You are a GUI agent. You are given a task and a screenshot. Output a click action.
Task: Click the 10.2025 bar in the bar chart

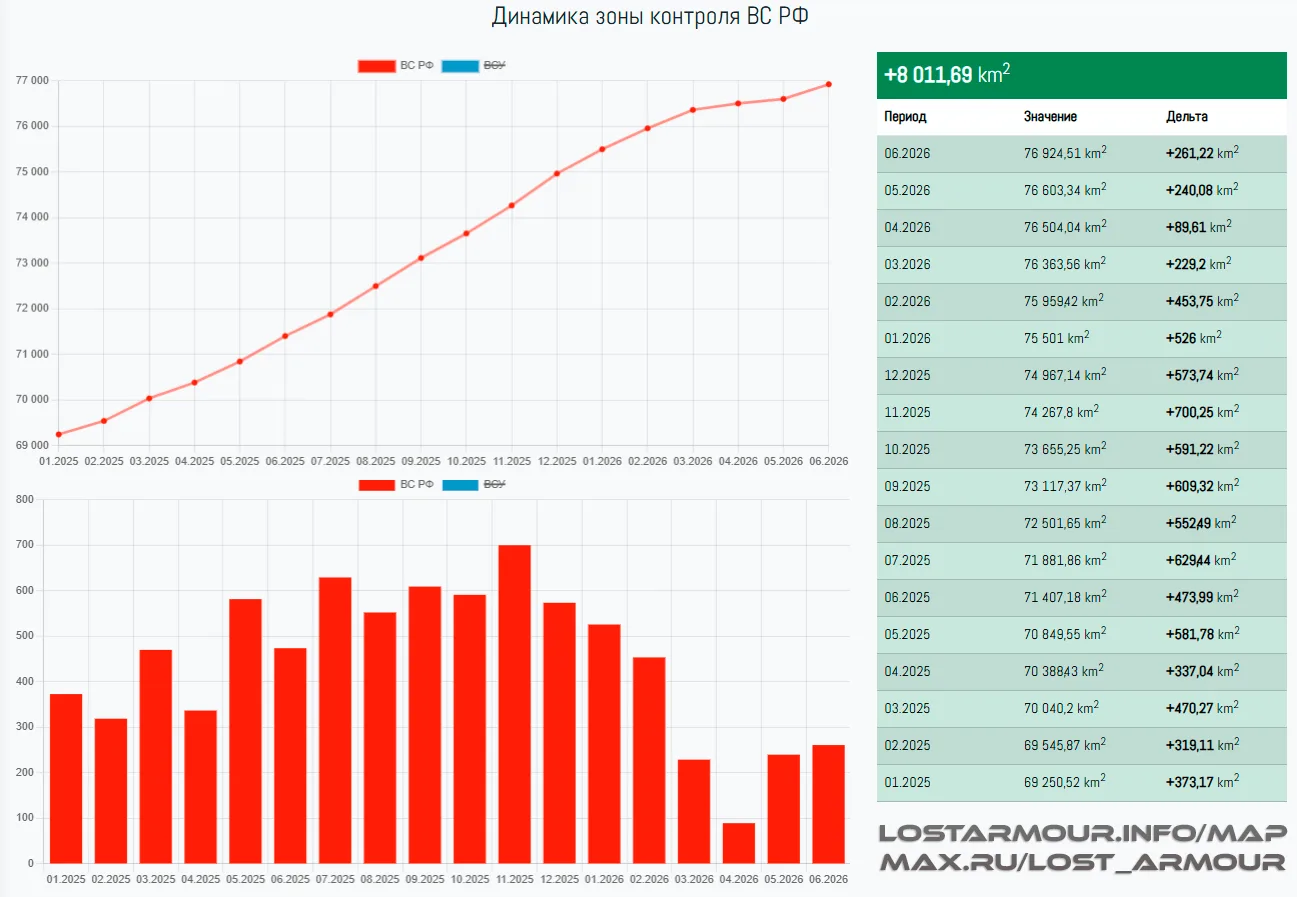(x=471, y=729)
